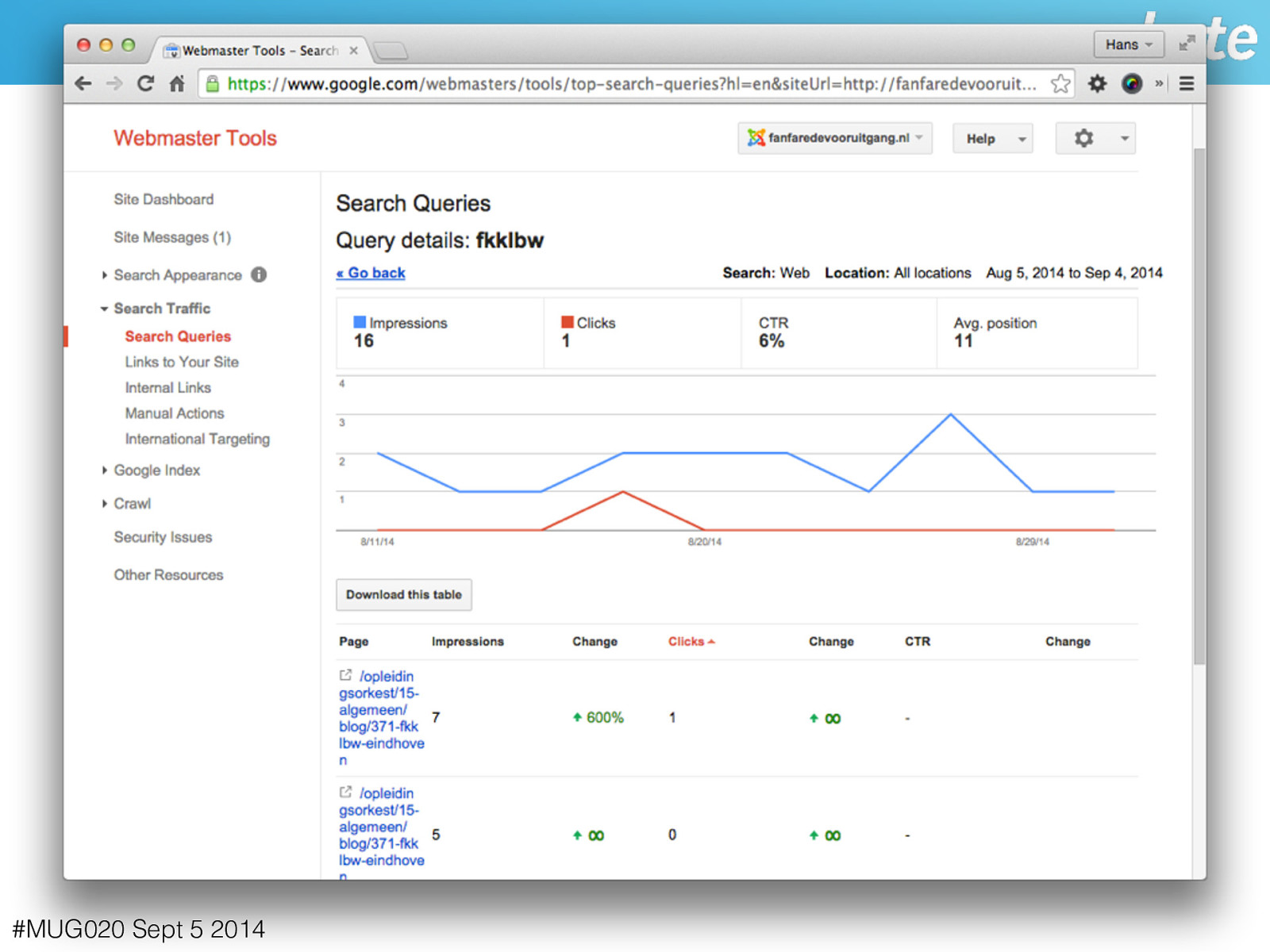The image size is (1270, 952).
Task: Click the browser address bar URL
Action: [x=632, y=83]
